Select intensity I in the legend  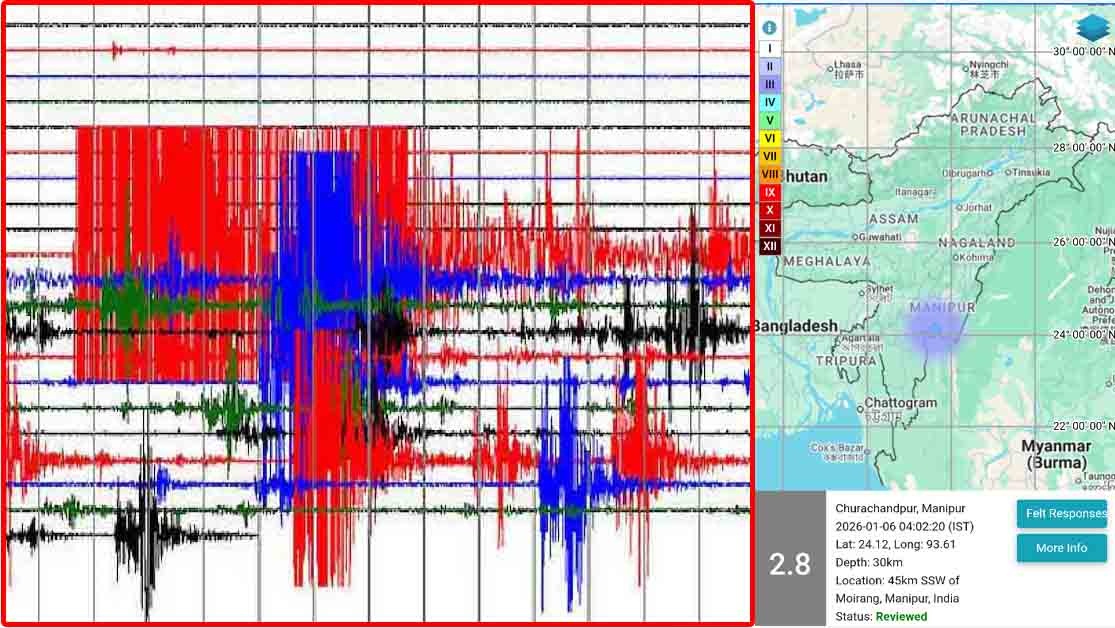[769, 48]
